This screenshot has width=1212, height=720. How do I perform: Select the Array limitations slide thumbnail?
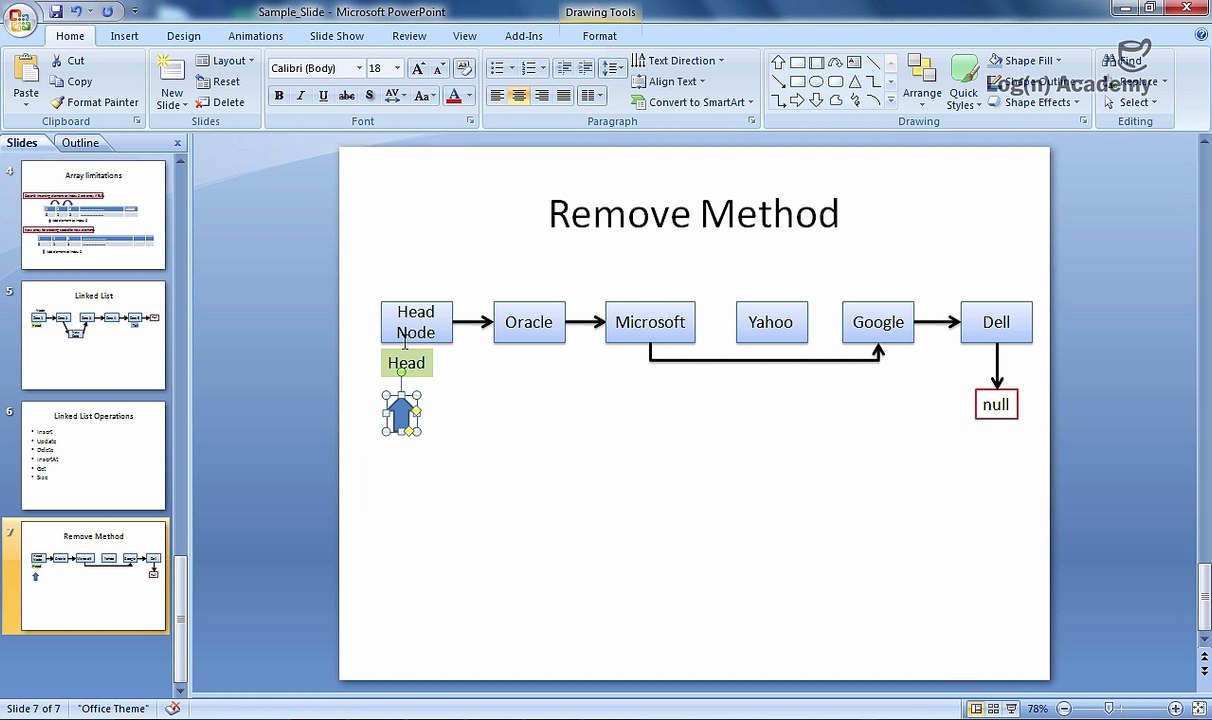click(x=93, y=215)
